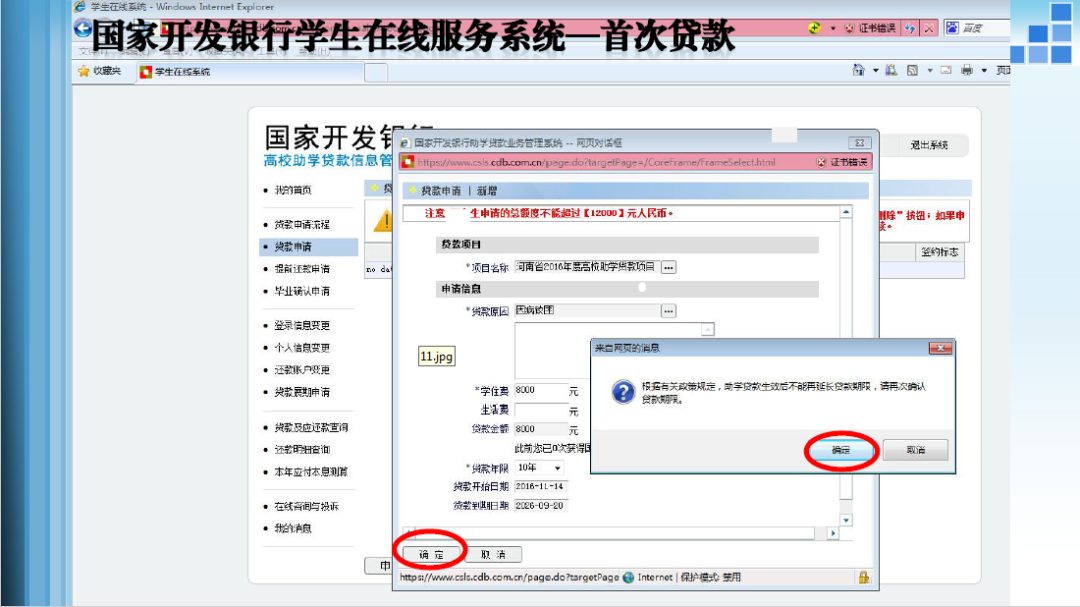This screenshot has height=607, width=1080.
Task: Expand the 贷款年限 10年 dropdown
Action: pos(557,469)
